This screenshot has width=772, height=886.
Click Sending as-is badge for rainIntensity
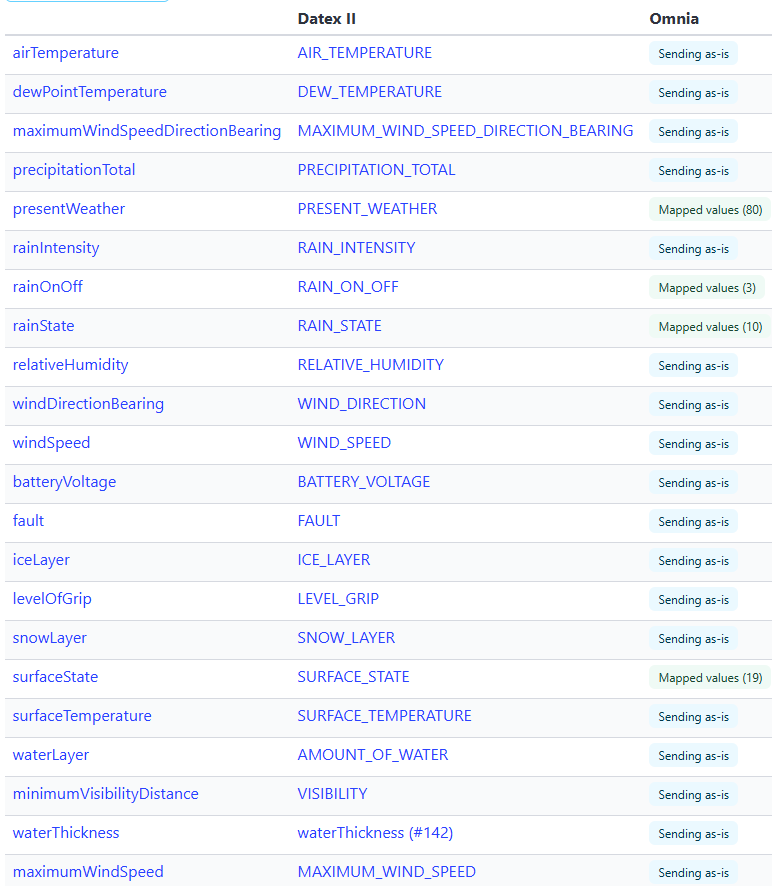tap(693, 249)
